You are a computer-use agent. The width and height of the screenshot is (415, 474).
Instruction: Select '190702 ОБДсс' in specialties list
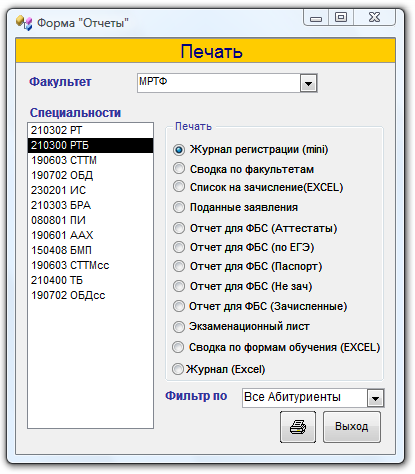(x=90, y=295)
